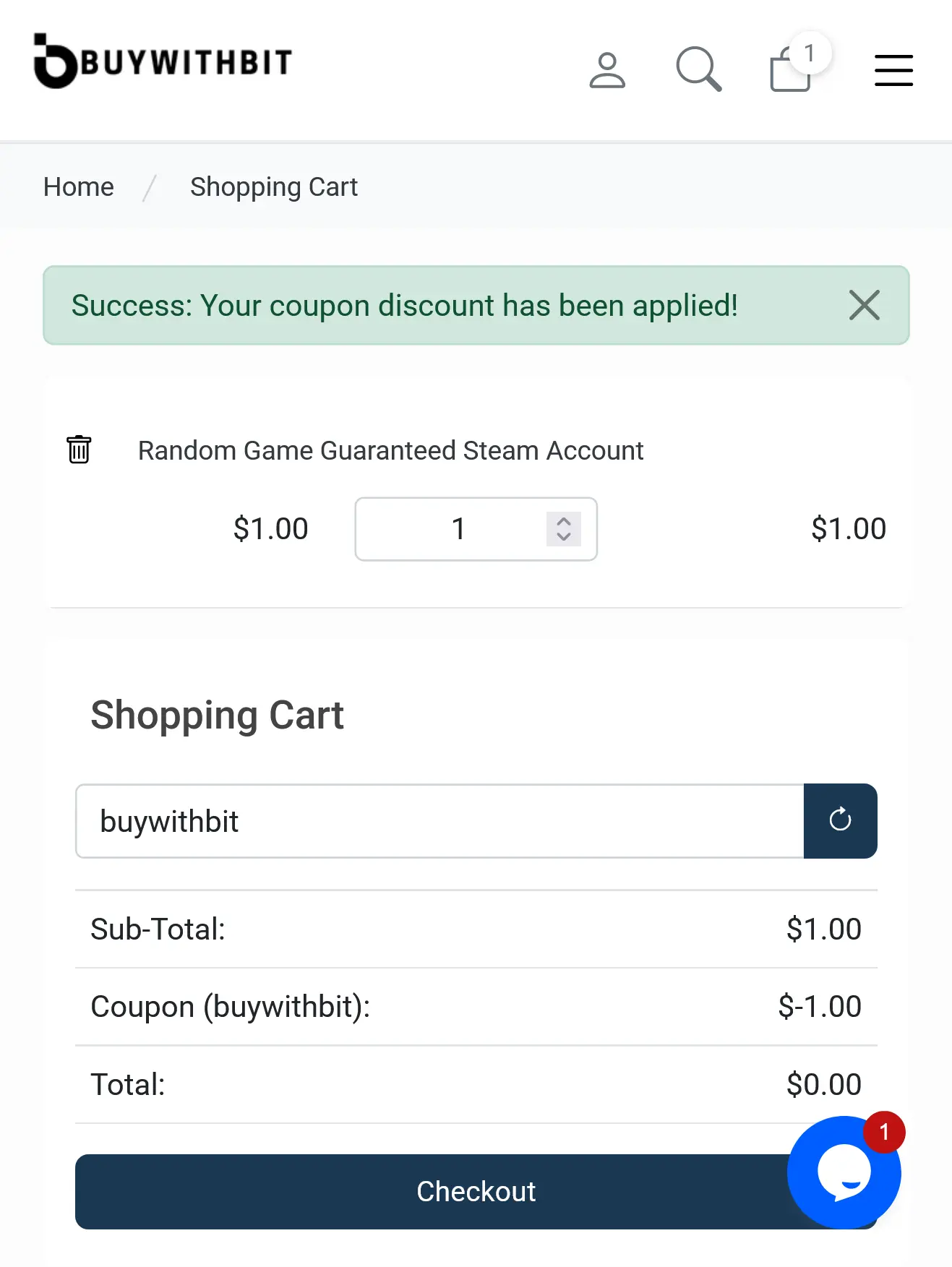Increase quantity with the up arrow
952x1267 pixels.
coord(564,521)
